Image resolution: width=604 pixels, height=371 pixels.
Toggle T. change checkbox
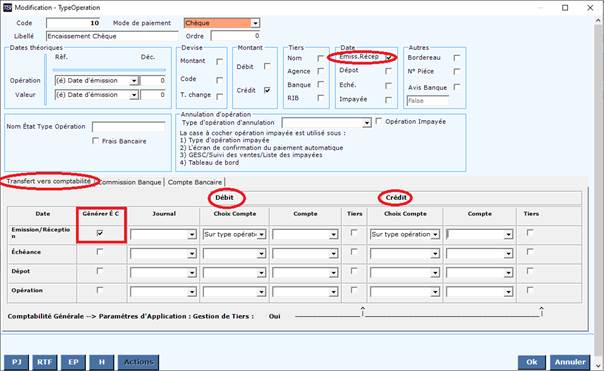(219, 96)
